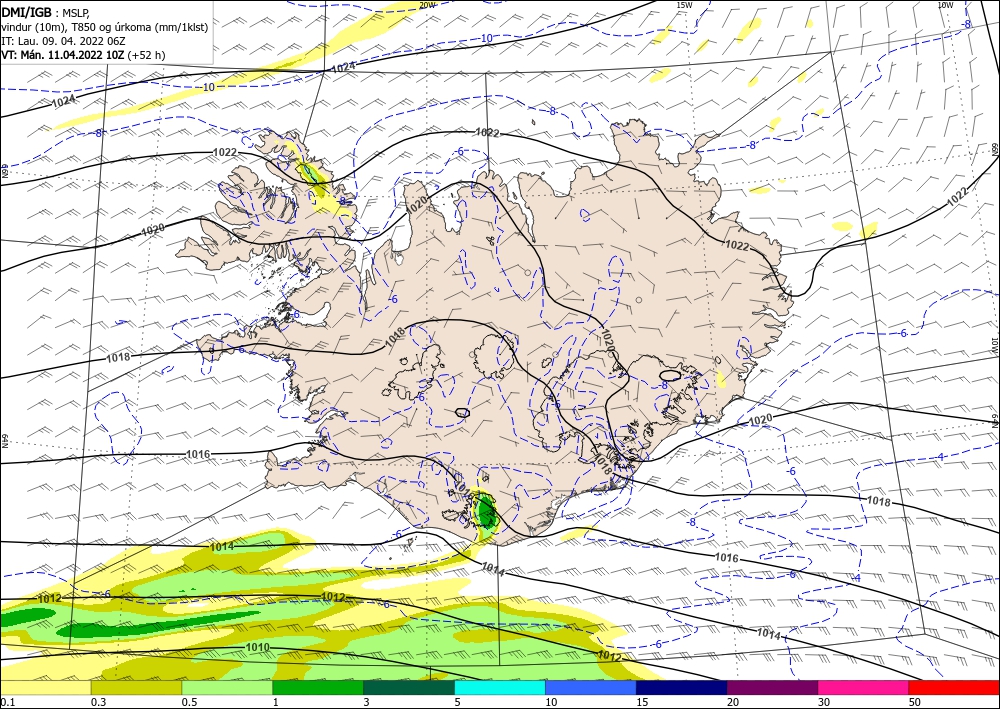Screen dimensions: 1000x709
Task: Click the '20W' longitude label
Action: click(x=427, y=5)
